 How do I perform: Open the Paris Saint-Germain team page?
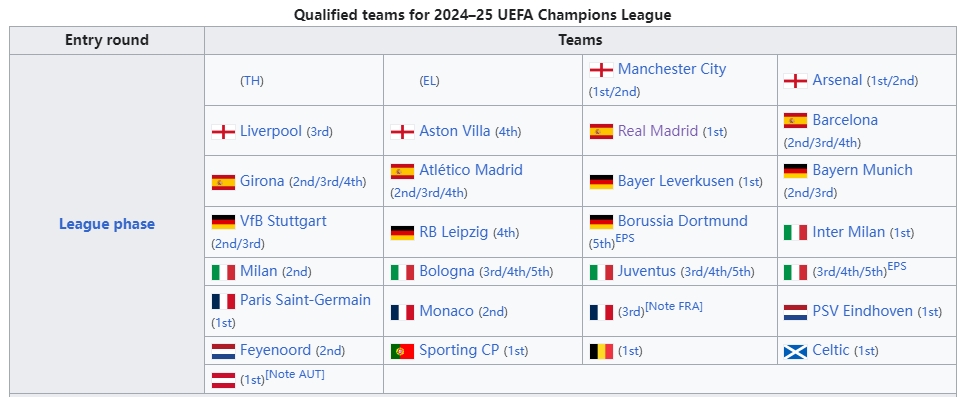coord(306,300)
